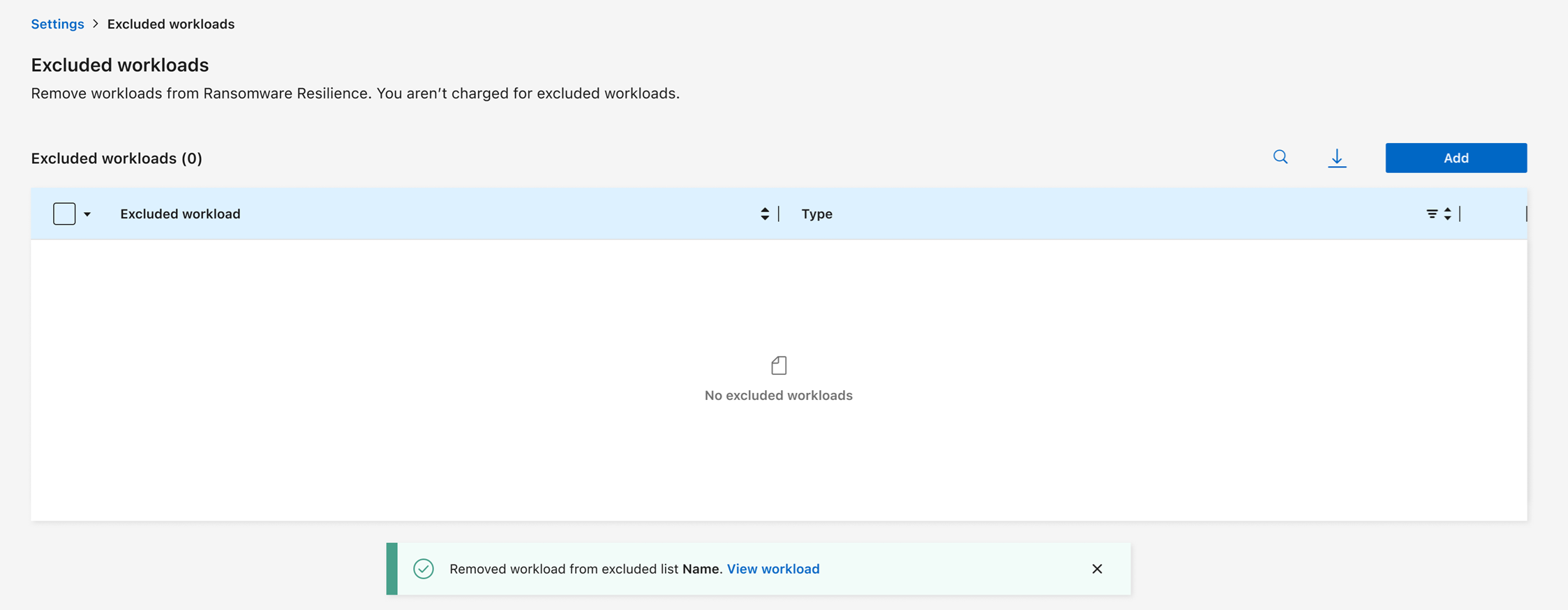Select the Excluded workloads breadcrumb item
The height and width of the screenshot is (610, 1568).
tap(171, 24)
